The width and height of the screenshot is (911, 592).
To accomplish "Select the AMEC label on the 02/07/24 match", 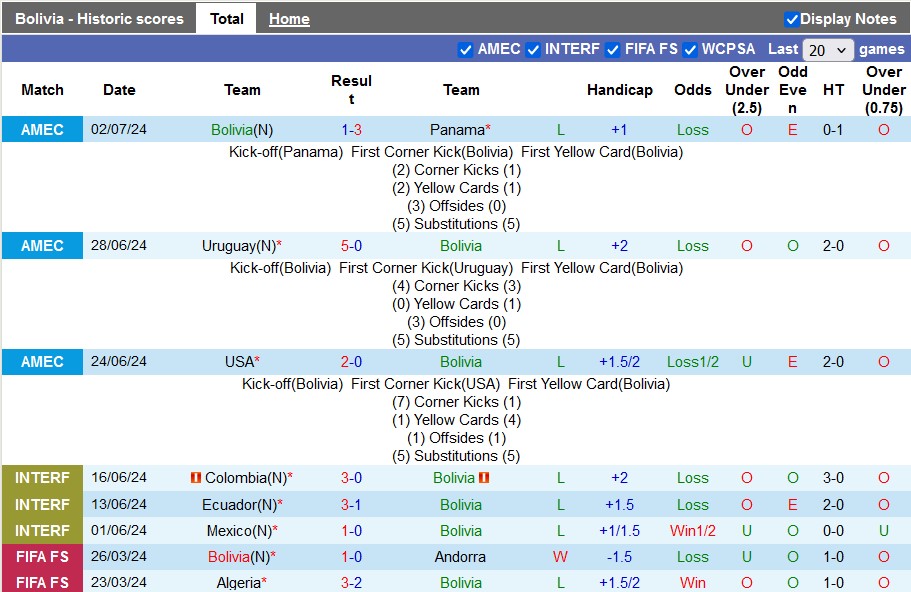I will click(x=42, y=130).
